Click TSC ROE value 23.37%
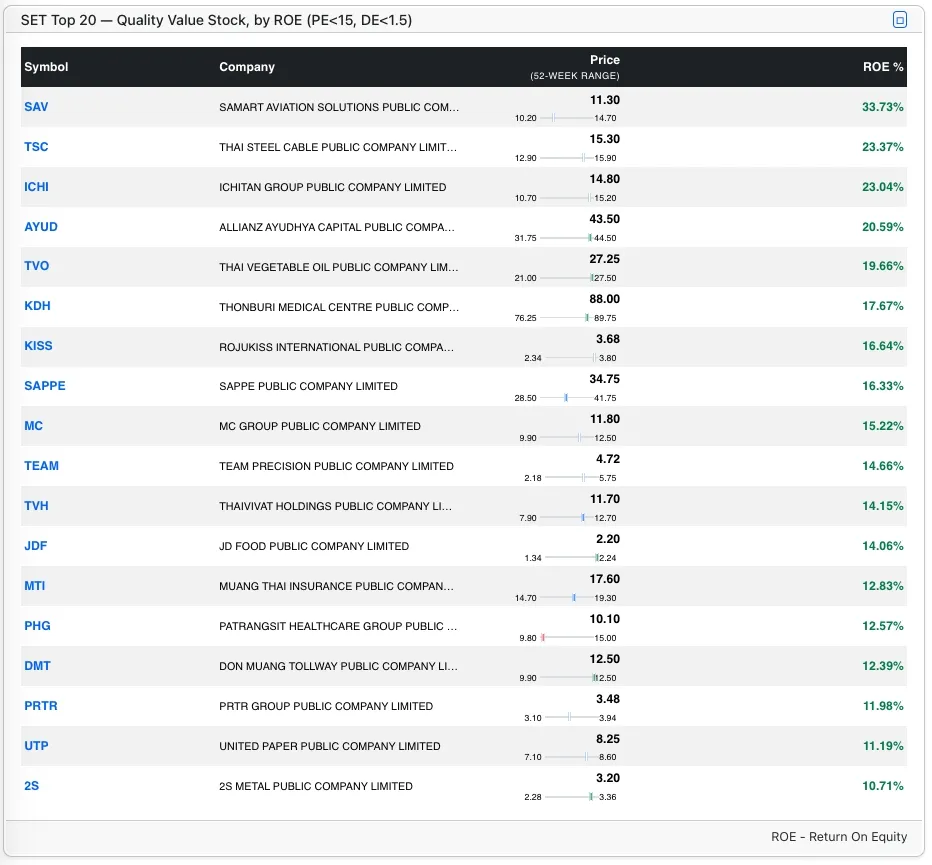Viewport: 932px width, 865px height. pos(883,147)
